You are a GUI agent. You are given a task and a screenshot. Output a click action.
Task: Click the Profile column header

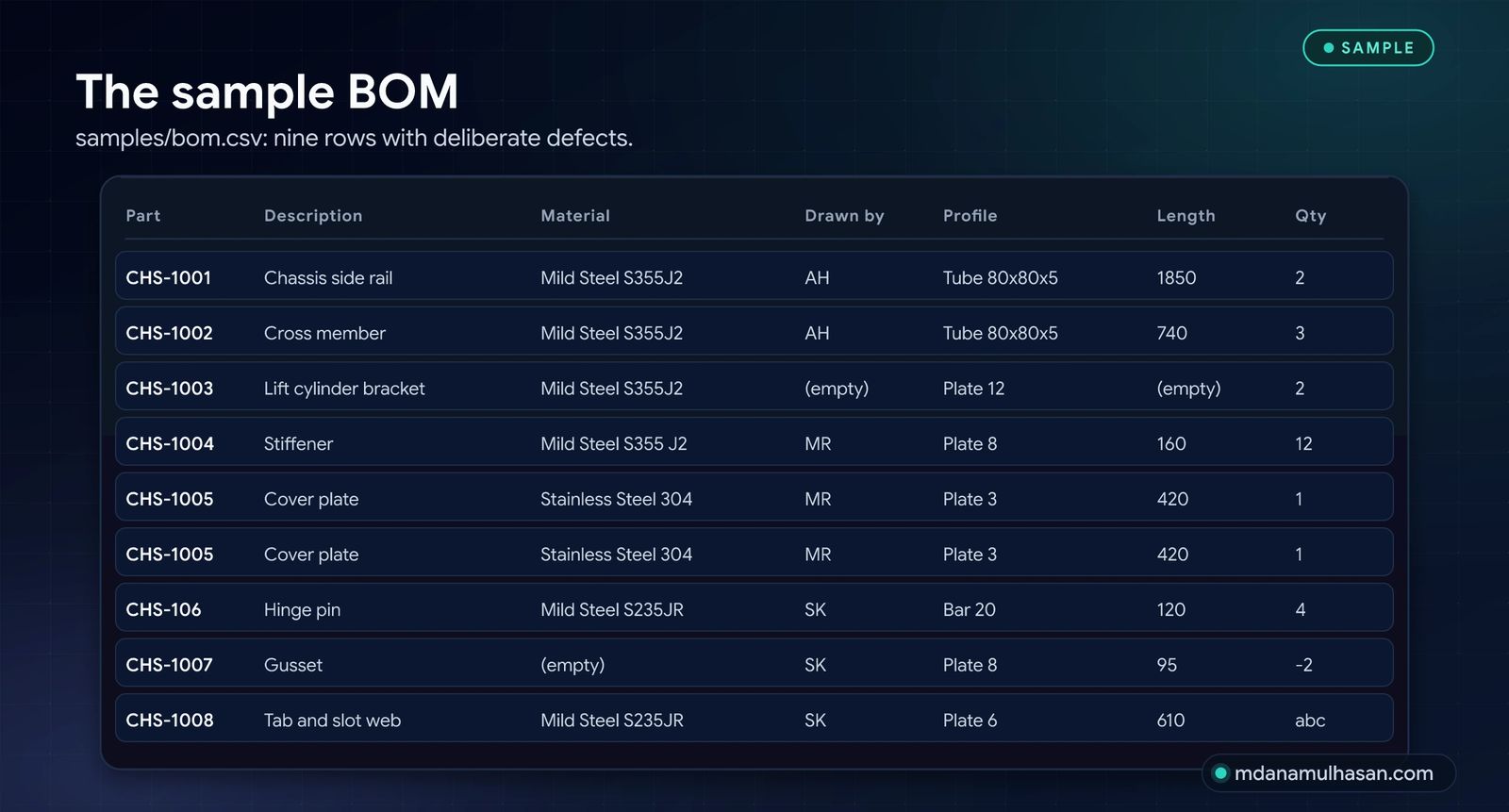970,216
